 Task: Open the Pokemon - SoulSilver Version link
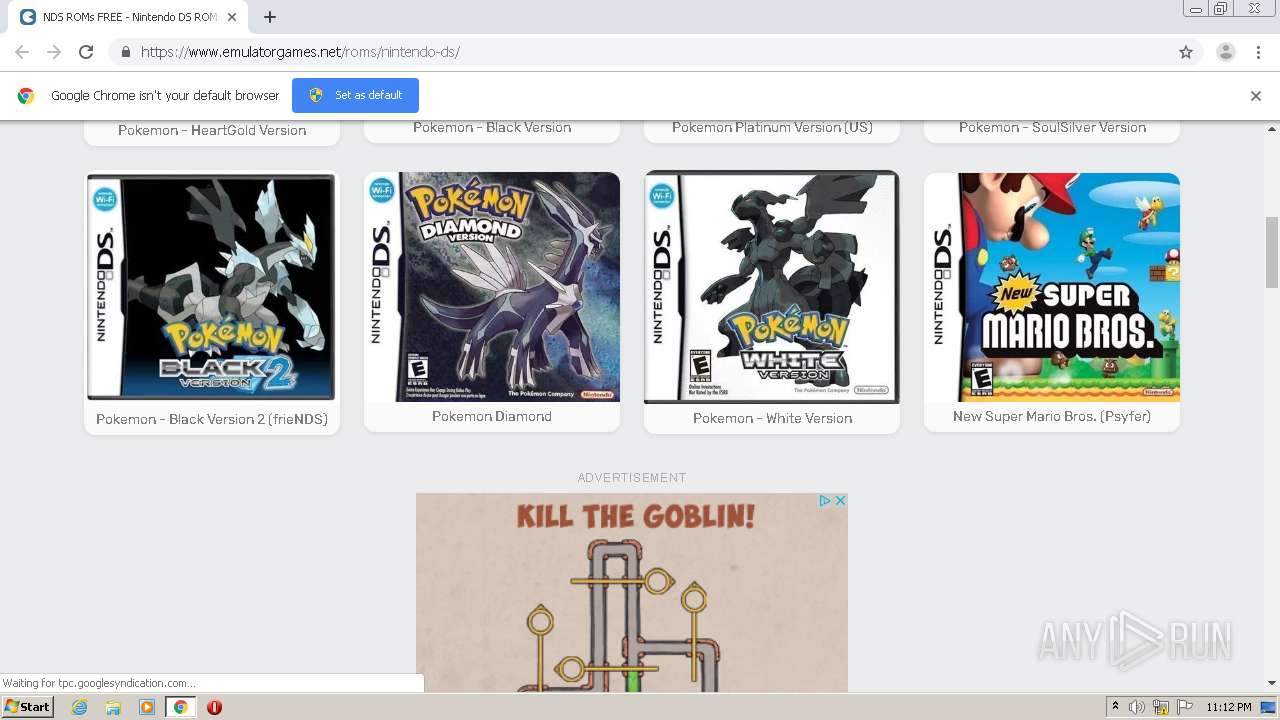1052,127
